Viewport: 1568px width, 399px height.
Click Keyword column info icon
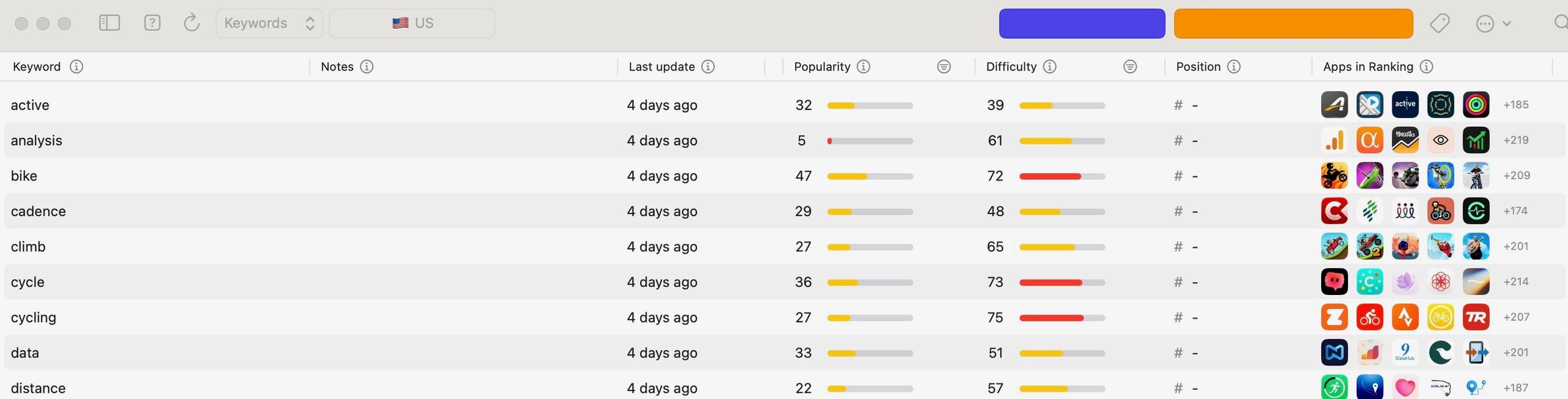click(77, 67)
